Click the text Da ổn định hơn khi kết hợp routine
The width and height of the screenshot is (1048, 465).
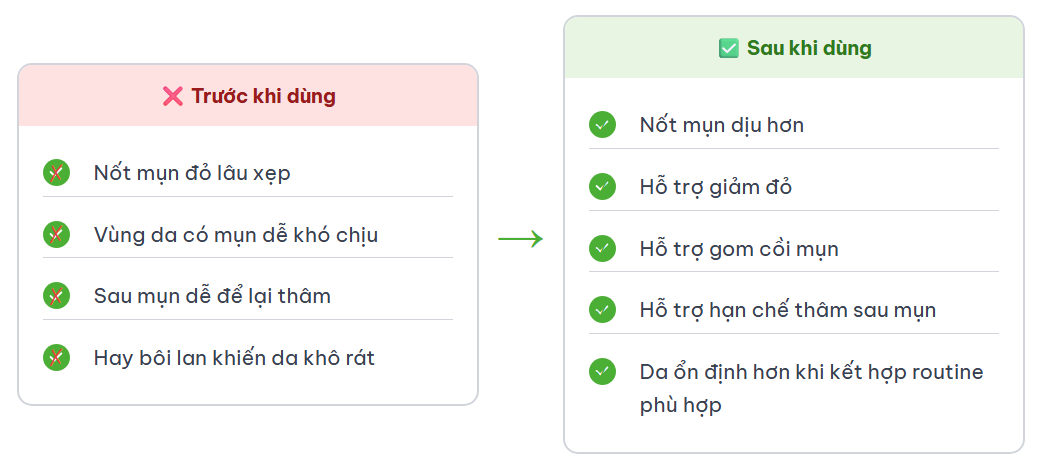811,372
